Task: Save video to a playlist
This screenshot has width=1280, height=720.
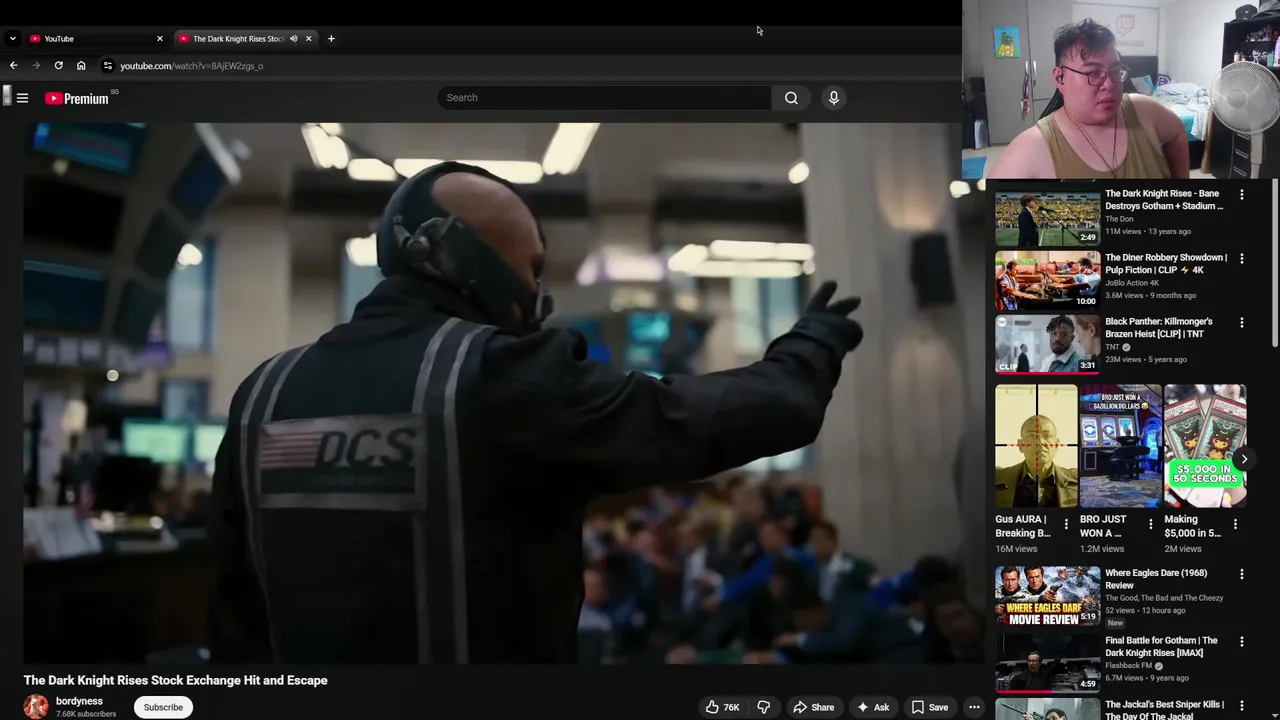Action: tap(929, 707)
